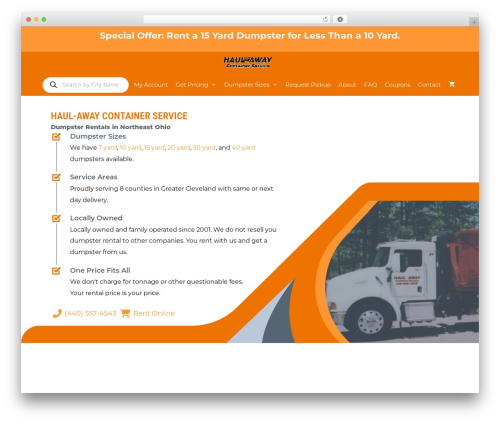Click the truck photo
This screenshot has height=423, width=500.
[403, 272]
